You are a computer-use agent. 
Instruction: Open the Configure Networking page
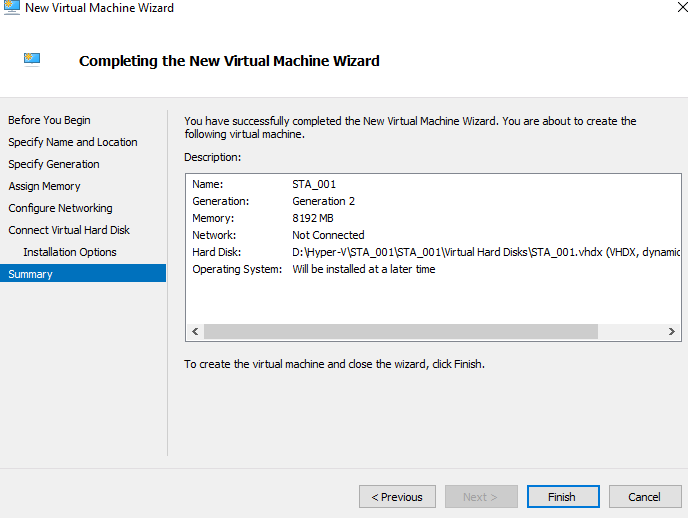pyautogui.click(x=60, y=208)
